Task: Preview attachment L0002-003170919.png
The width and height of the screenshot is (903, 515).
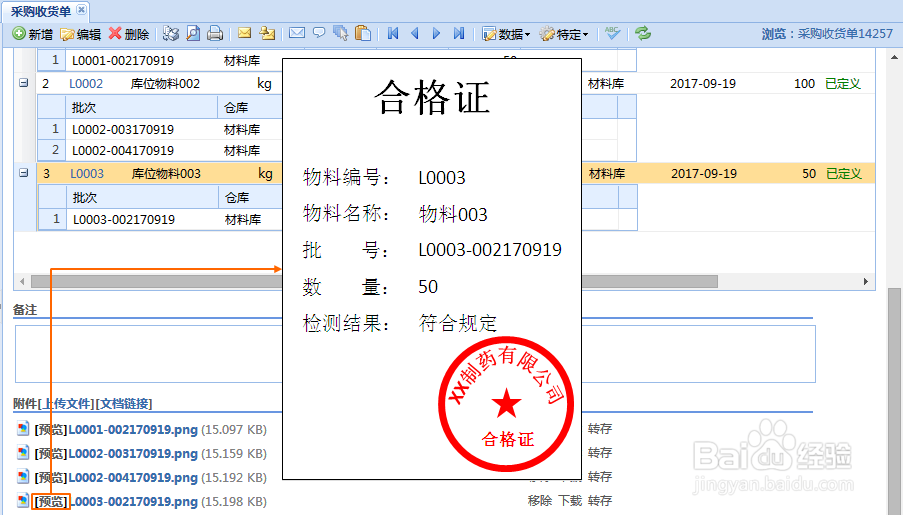Action: (x=51, y=454)
